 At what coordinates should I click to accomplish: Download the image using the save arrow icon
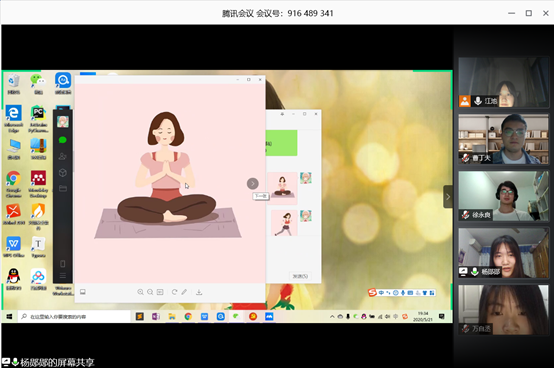coord(199,292)
